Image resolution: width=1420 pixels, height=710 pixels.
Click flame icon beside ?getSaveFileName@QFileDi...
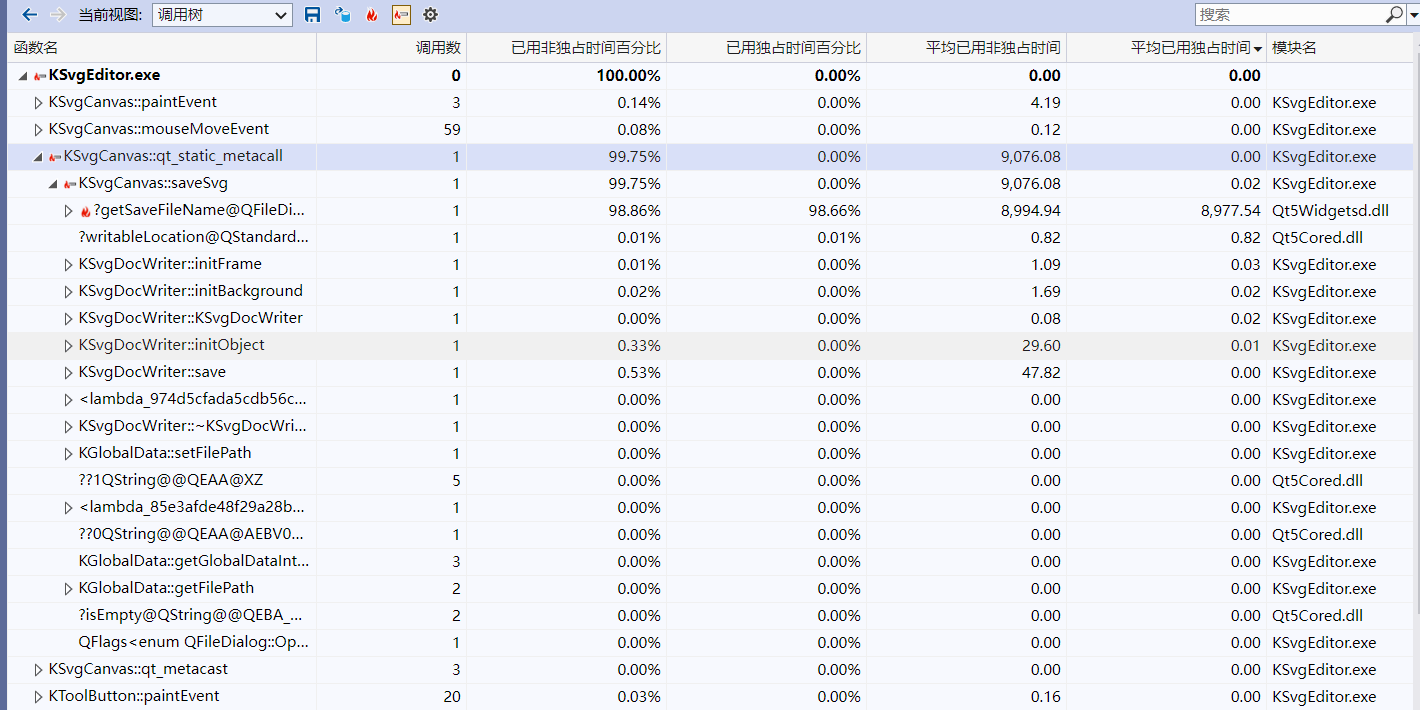pos(85,211)
